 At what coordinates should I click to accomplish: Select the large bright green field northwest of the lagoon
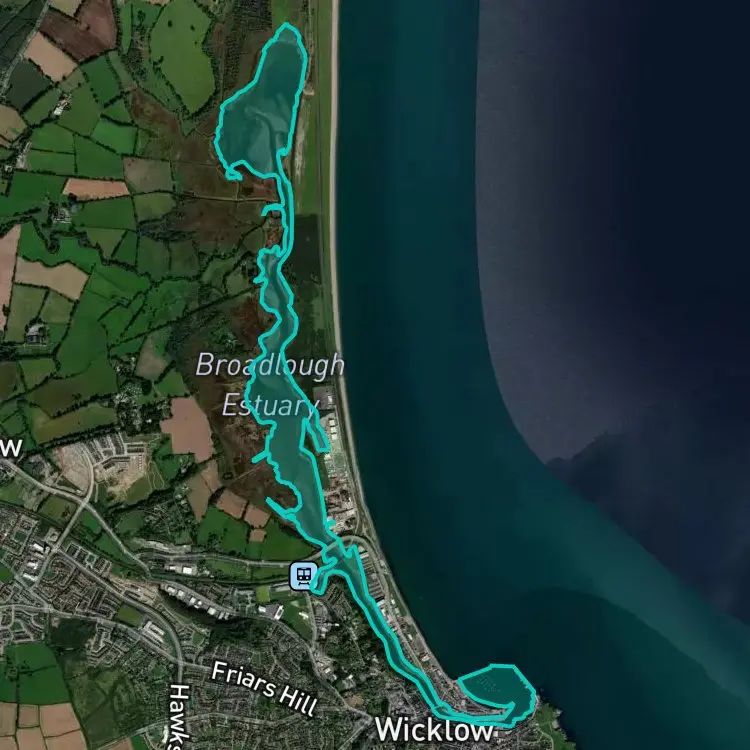pyautogui.click(x=184, y=53)
